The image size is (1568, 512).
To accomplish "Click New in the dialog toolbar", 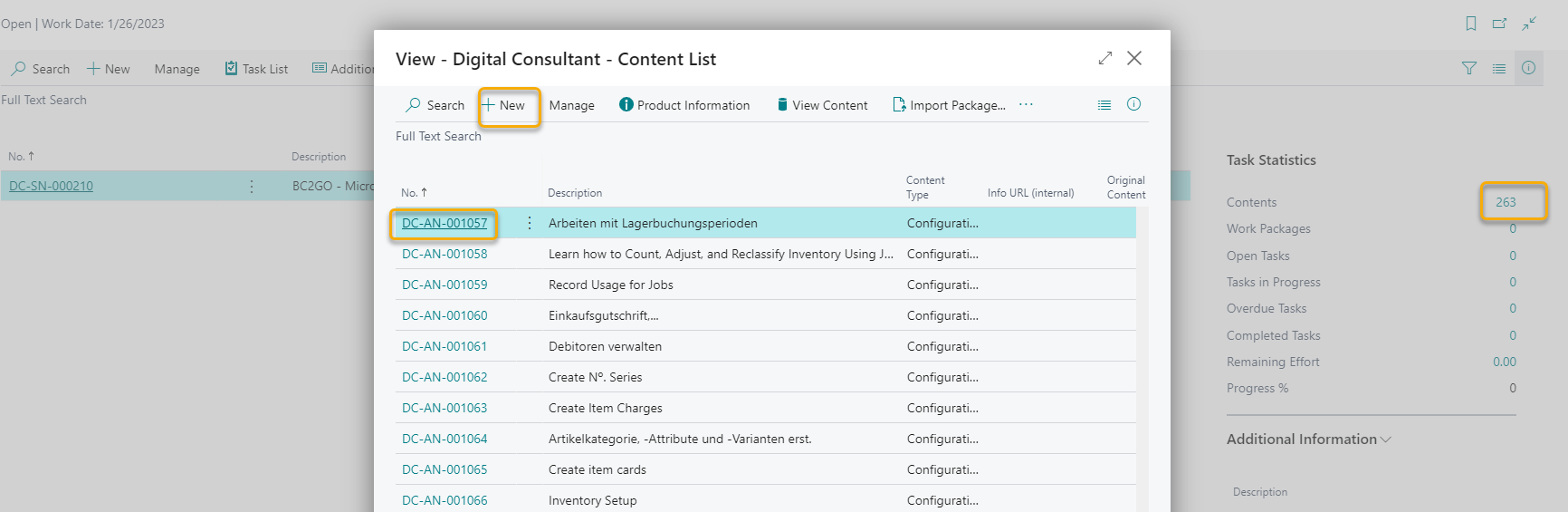I will (x=504, y=105).
